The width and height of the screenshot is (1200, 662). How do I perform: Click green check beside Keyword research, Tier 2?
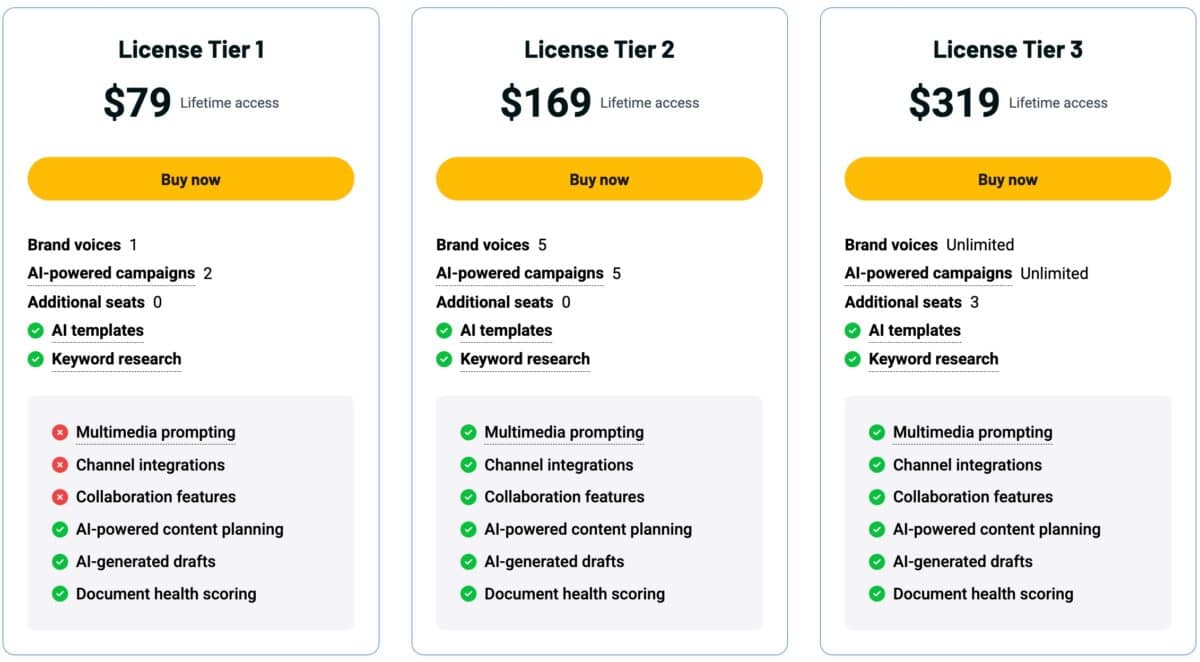pyautogui.click(x=444, y=359)
